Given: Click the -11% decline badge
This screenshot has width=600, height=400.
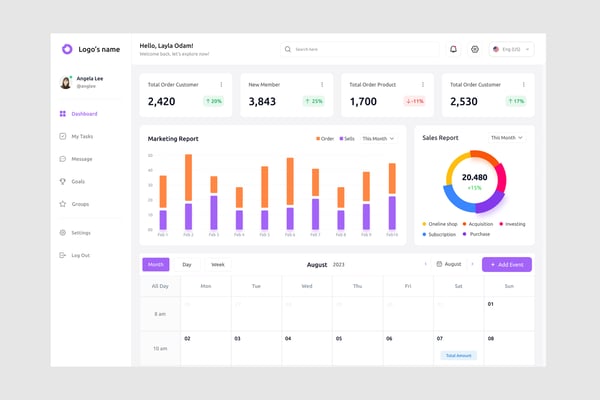Looking at the screenshot, I should click(415, 101).
